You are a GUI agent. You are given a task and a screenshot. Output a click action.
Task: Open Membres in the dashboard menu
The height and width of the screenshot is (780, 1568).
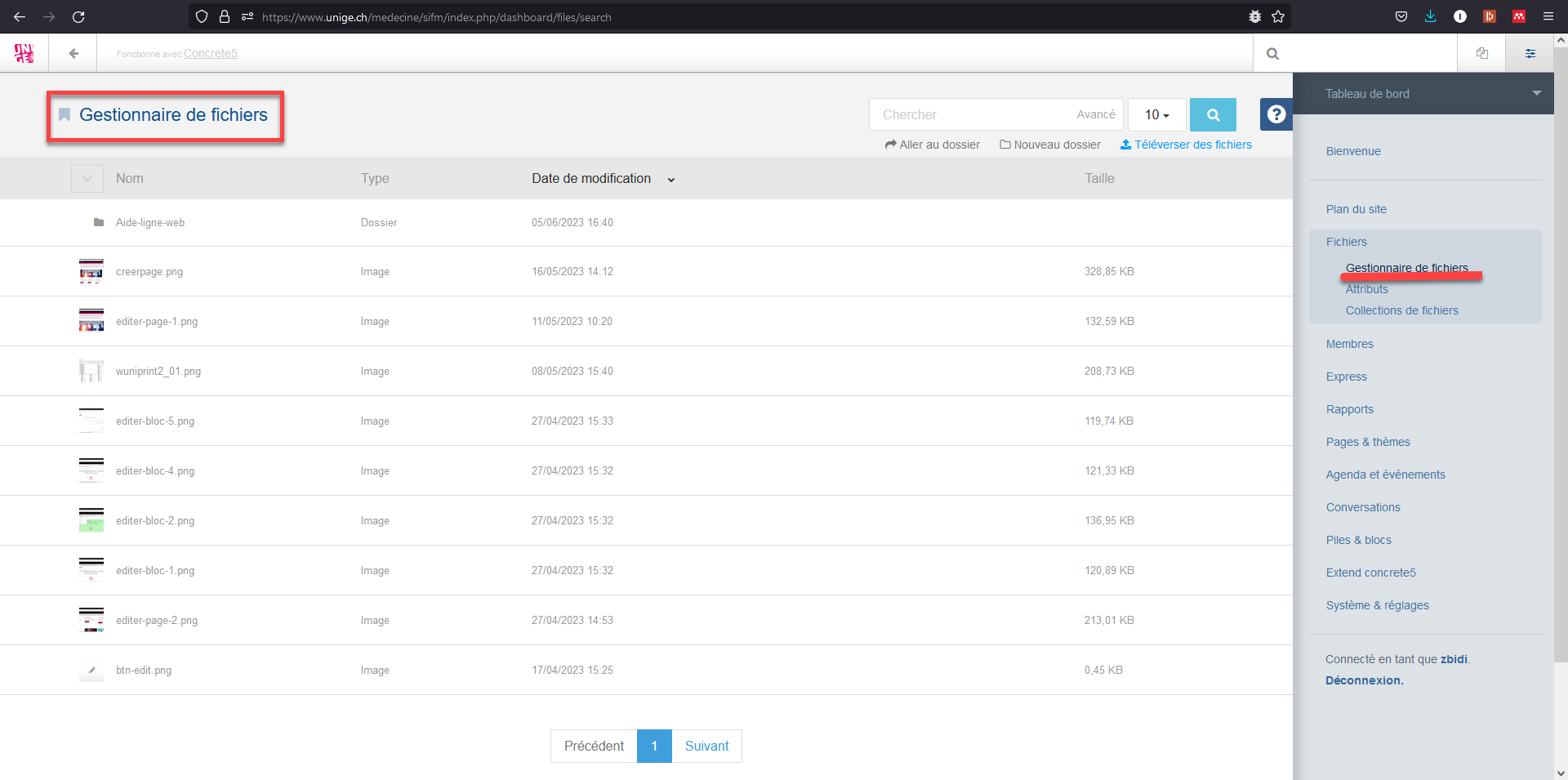(1349, 344)
